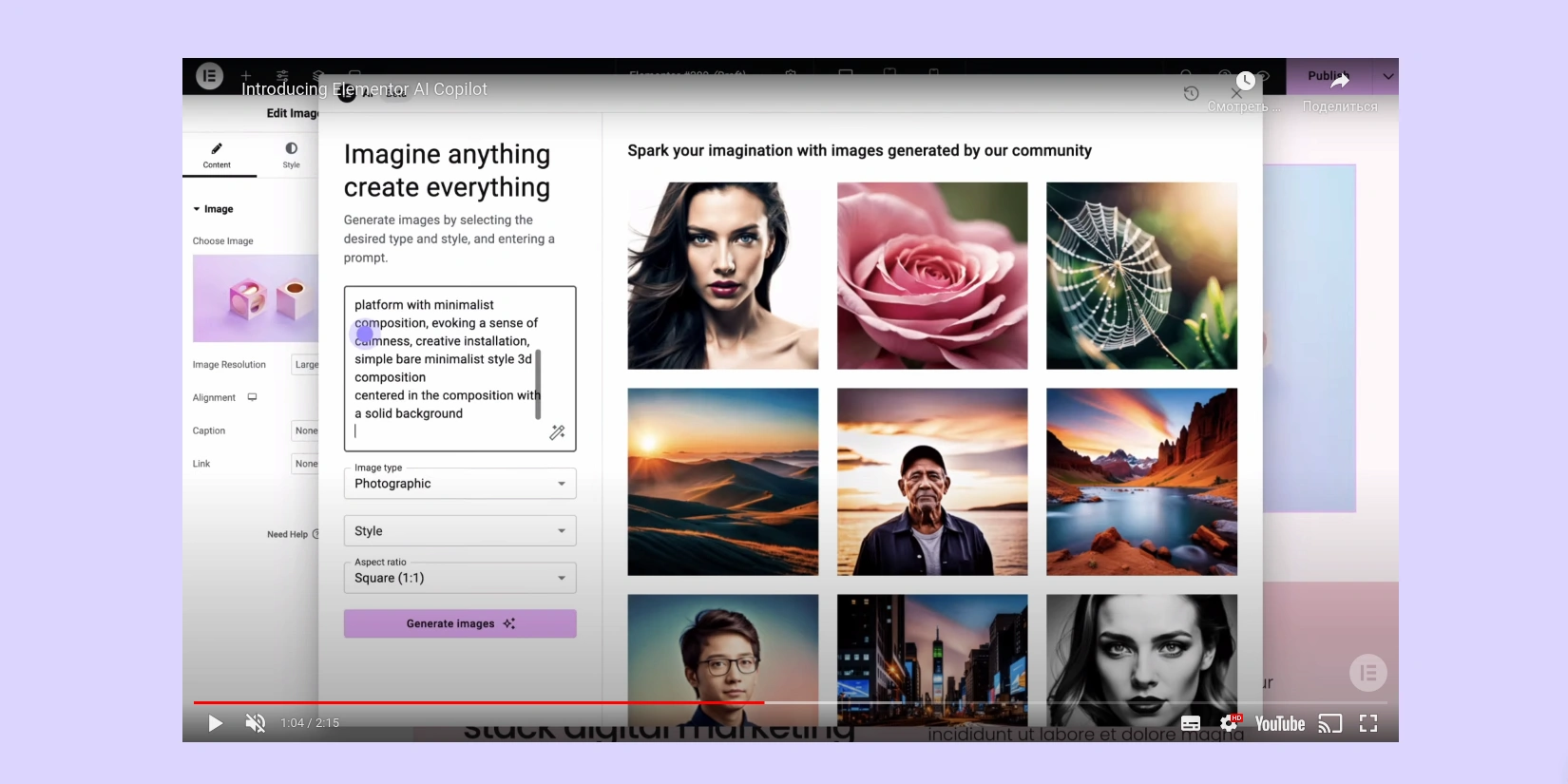Image resolution: width=1568 pixels, height=784 pixels.
Task: Open video on YouTube via logo
Action: point(1279,724)
